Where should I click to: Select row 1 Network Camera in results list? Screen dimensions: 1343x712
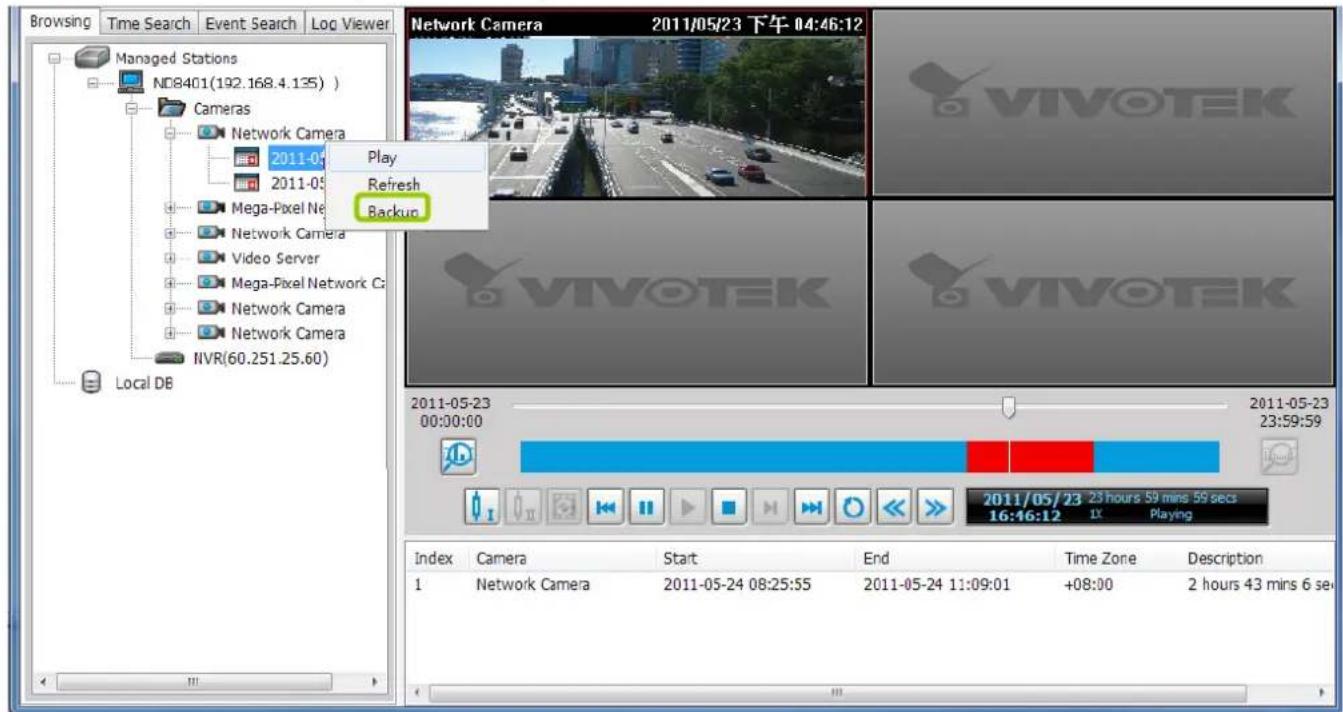click(x=871, y=585)
